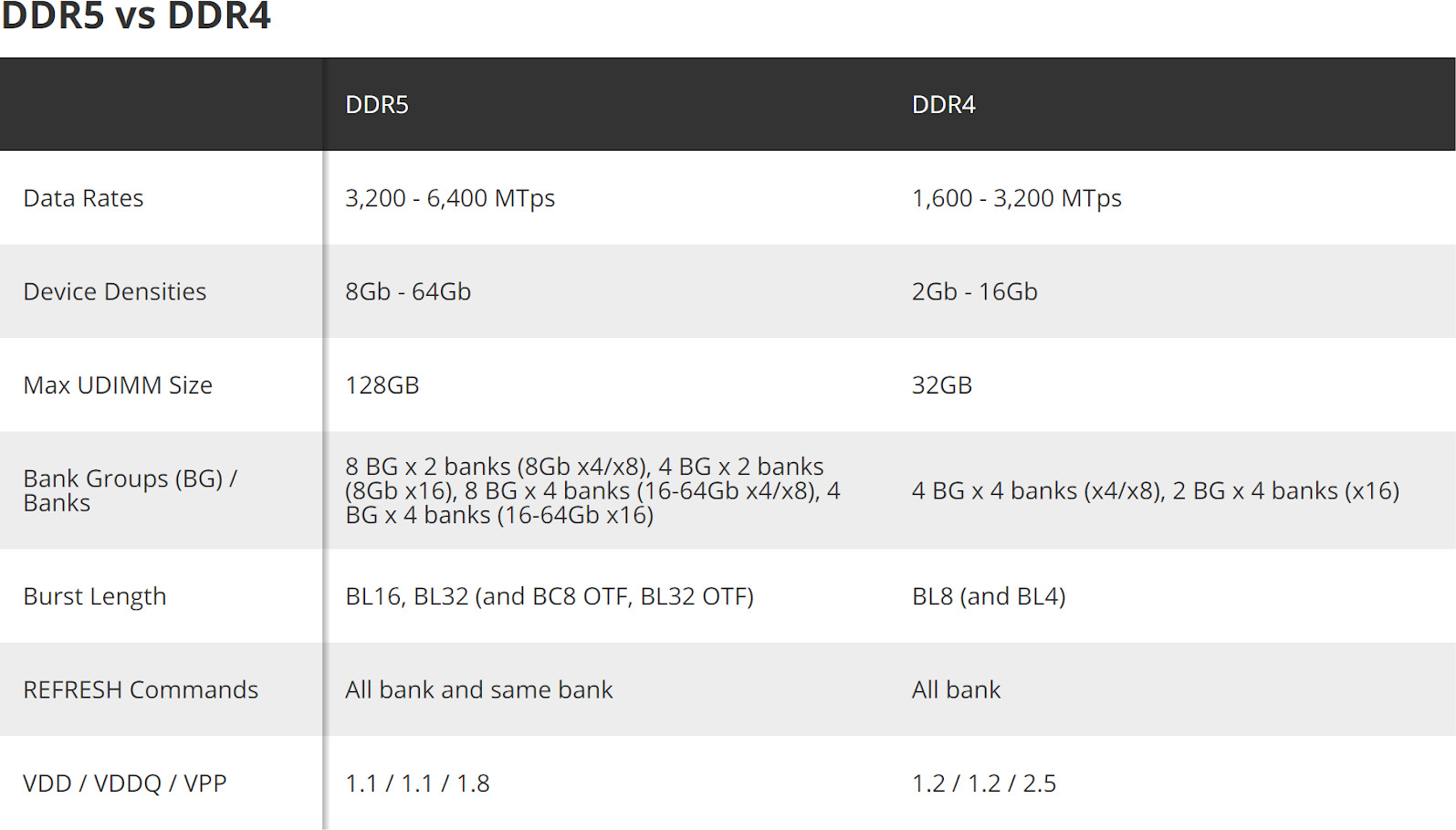Viewport: 1456px width, 830px height.
Task: Click the 1,600 - 3,200 MTps cell
Action: 1017,198
